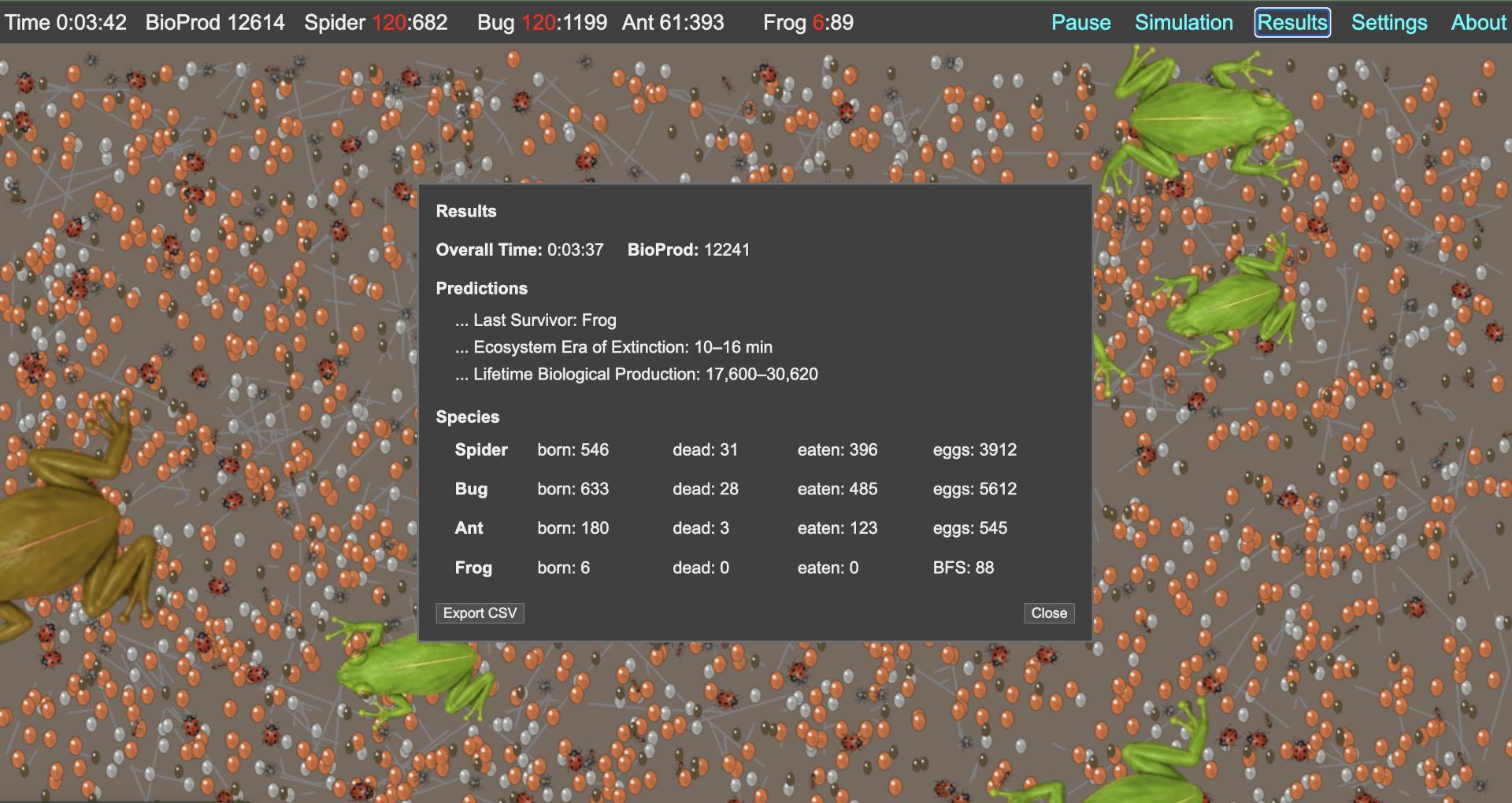Select Frog eaten: 0 value
Screen dimensions: 1512x803
pyautogui.click(x=828, y=568)
